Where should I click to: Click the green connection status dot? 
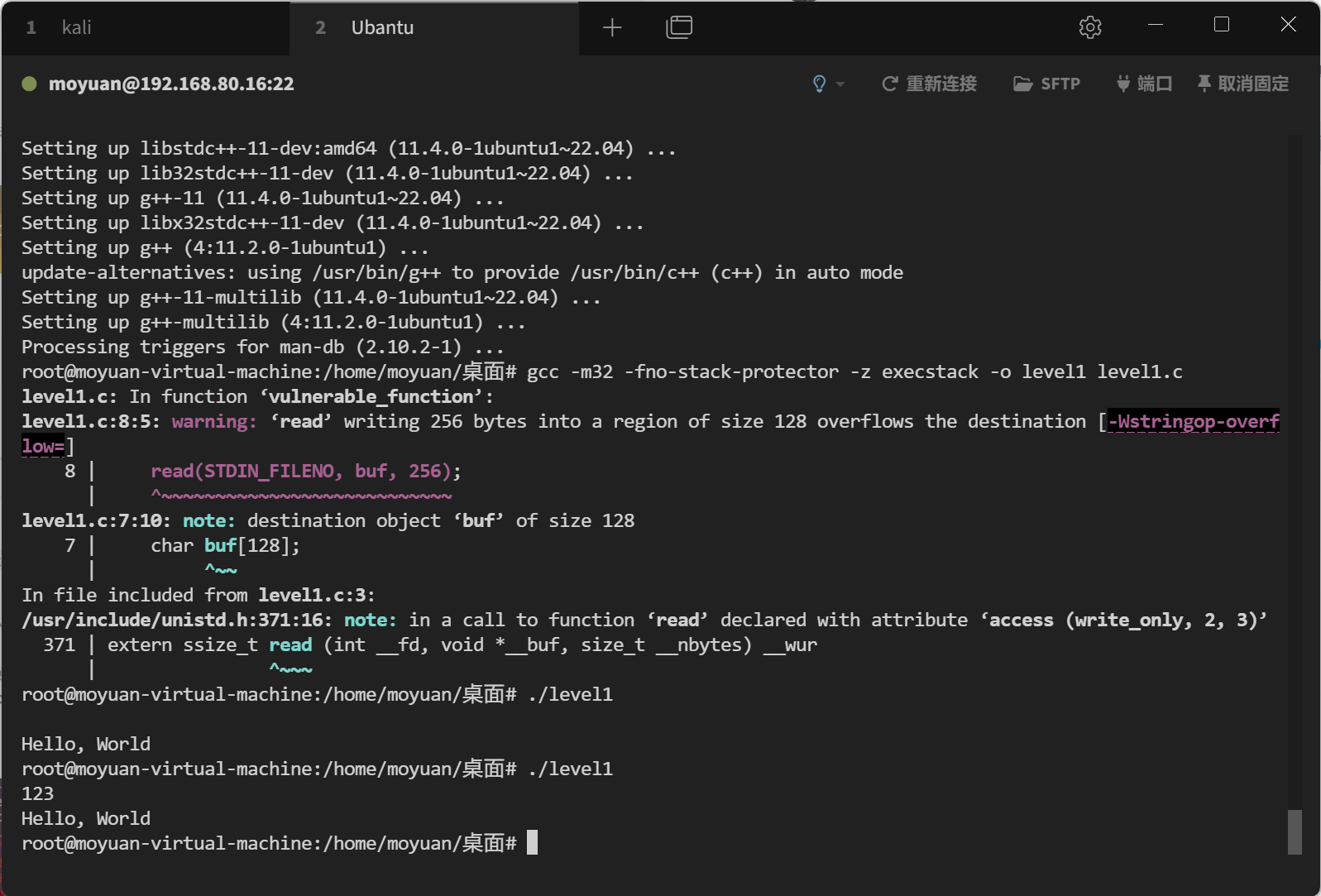(x=29, y=84)
